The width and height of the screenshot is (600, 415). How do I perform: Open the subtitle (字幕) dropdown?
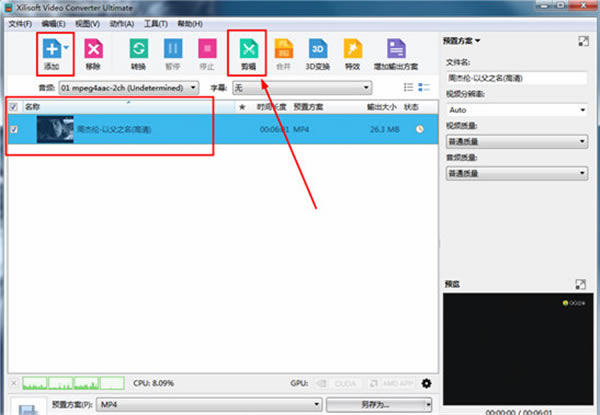coord(302,88)
